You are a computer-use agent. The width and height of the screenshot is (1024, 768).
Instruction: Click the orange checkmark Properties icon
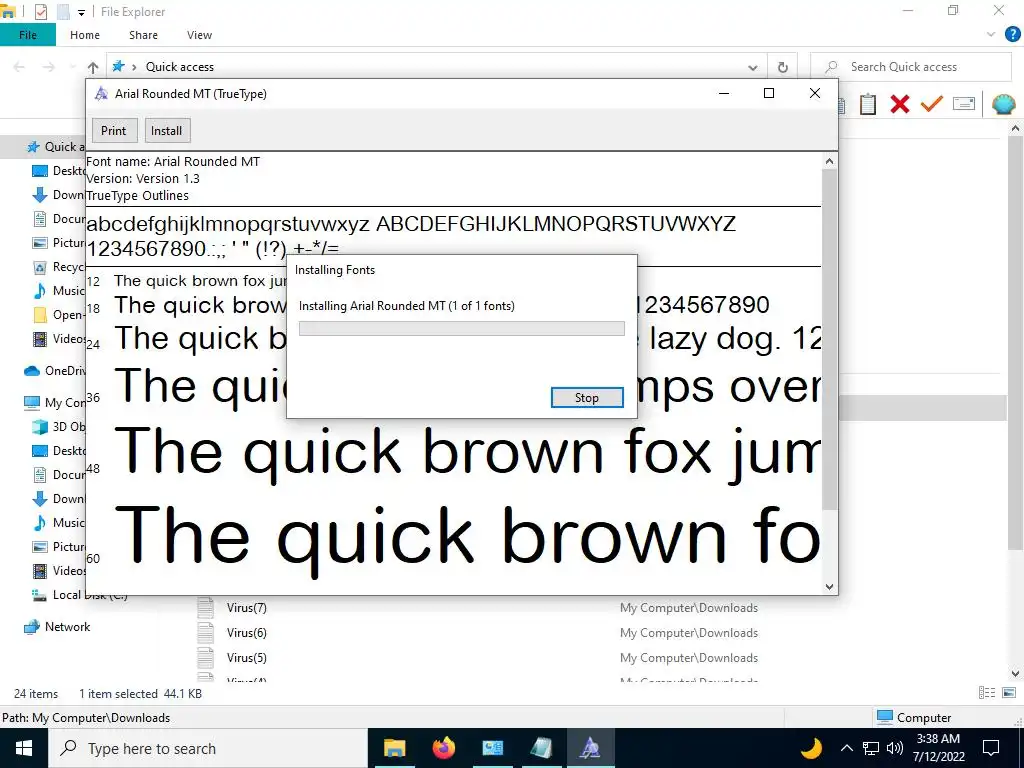click(931, 103)
